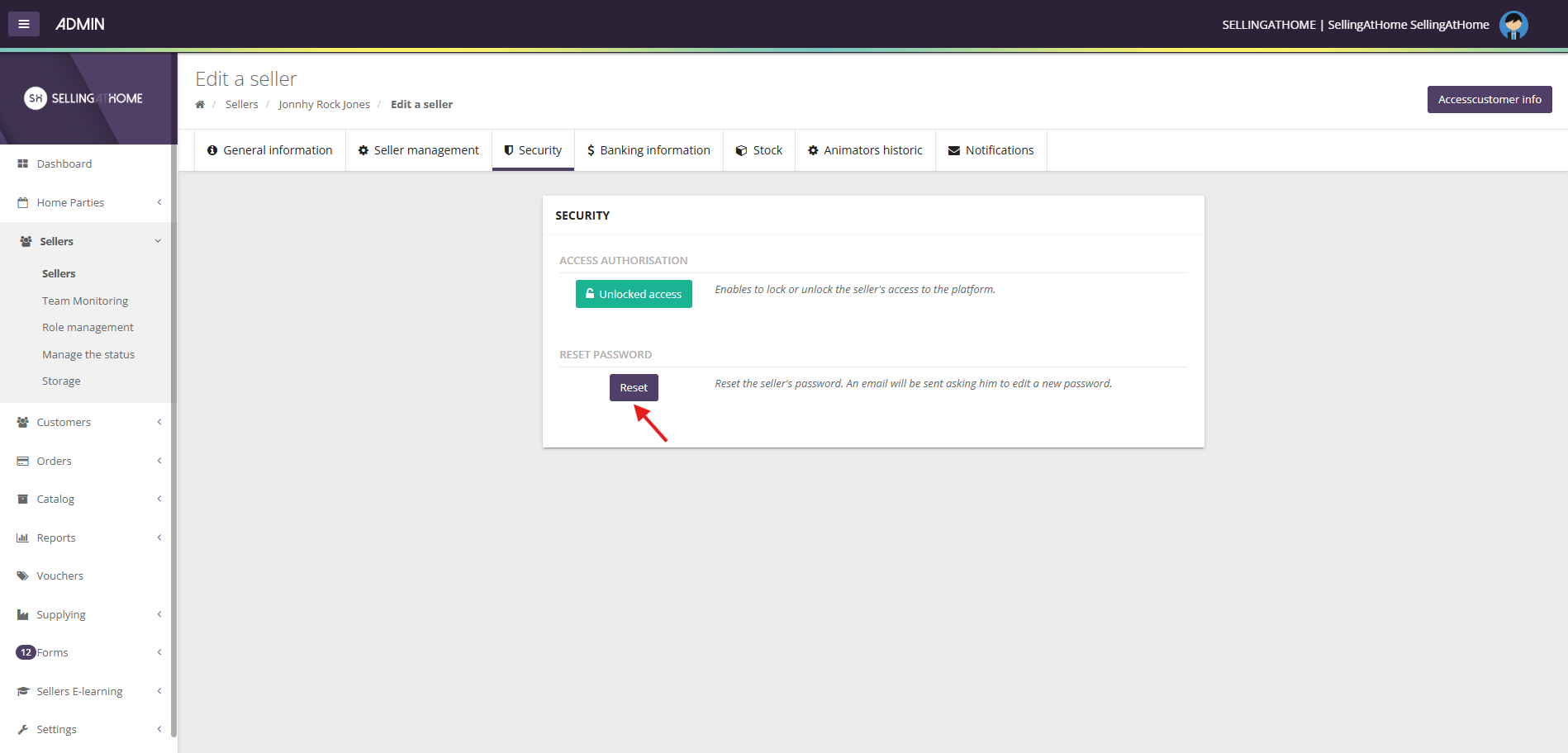
Task: Click the Vouchers tag icon
Action: tap(23, 576)
